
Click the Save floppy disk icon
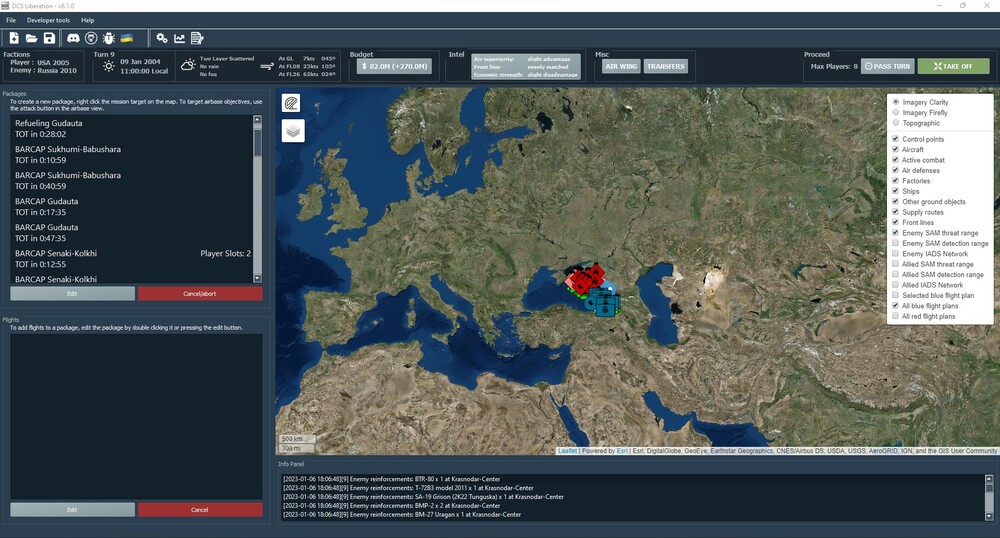(x=49, y=38)
